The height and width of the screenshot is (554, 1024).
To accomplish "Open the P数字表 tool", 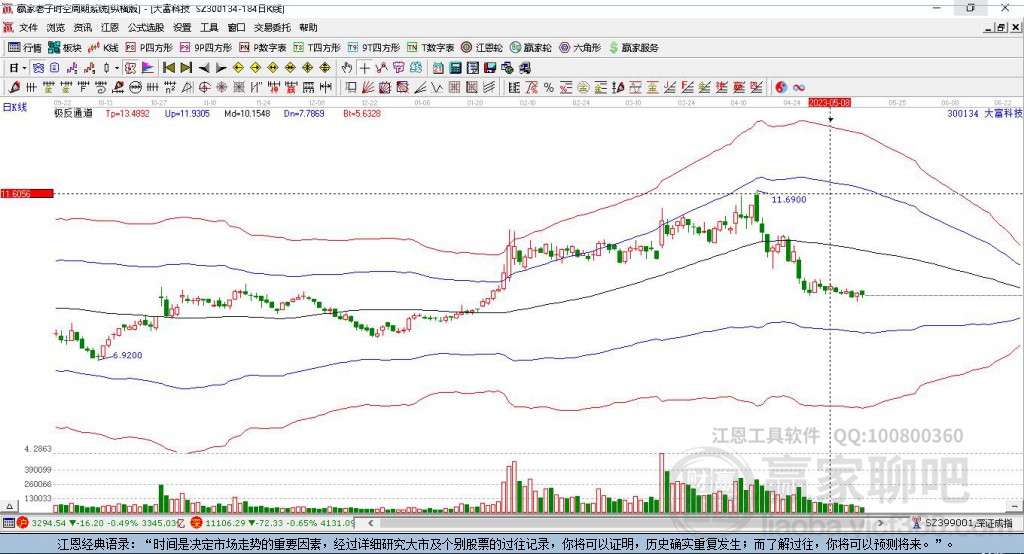I will point(263,48).
